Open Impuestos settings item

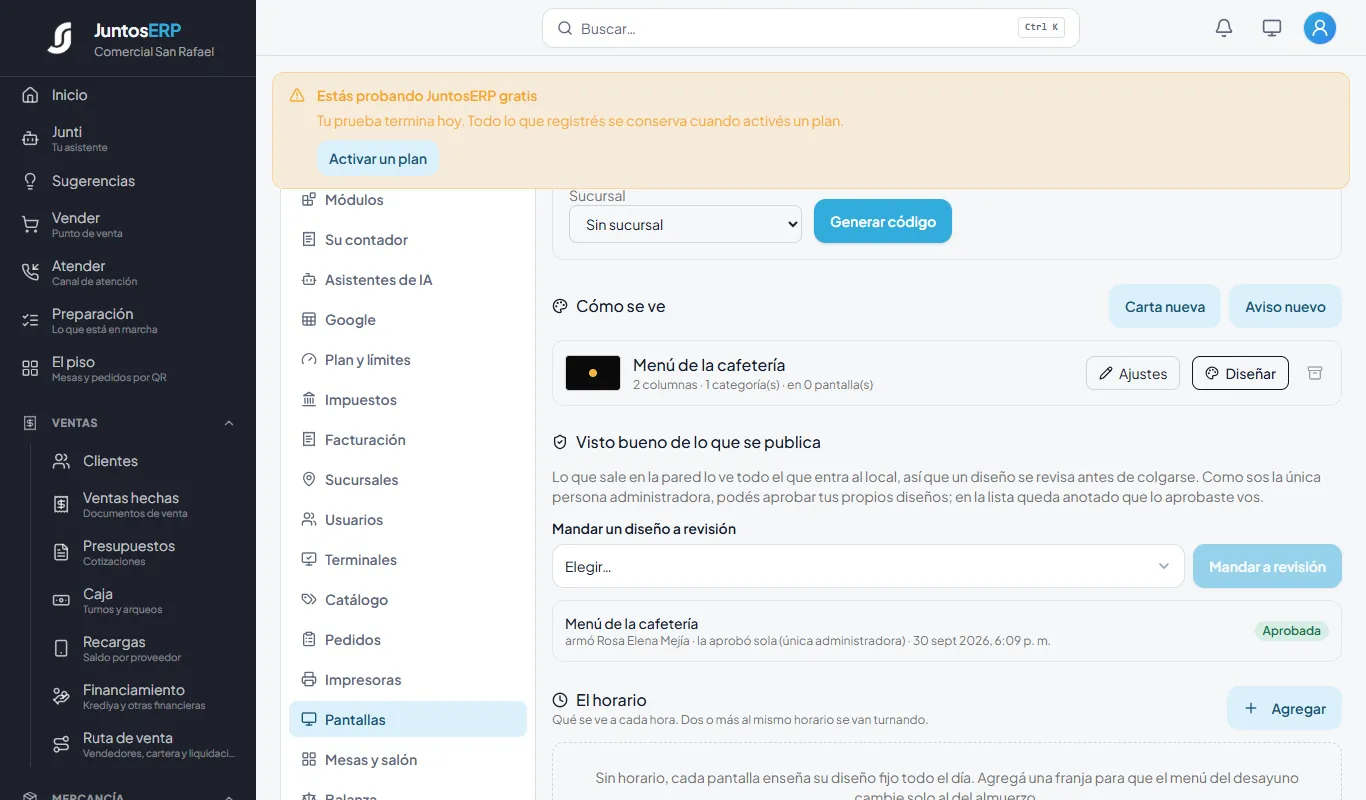click(408, 400)
